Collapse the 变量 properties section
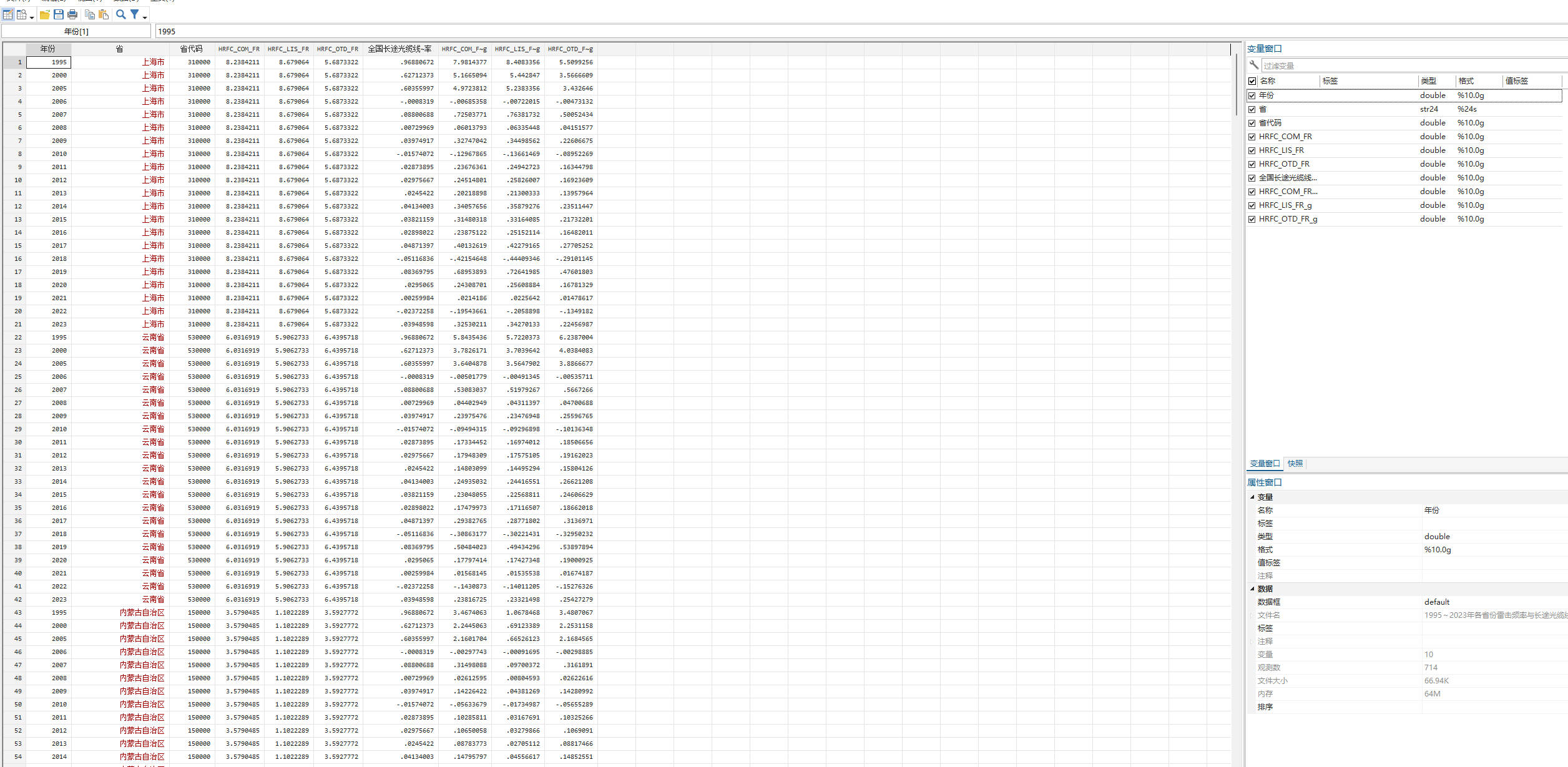 (x=1252, y=497)
